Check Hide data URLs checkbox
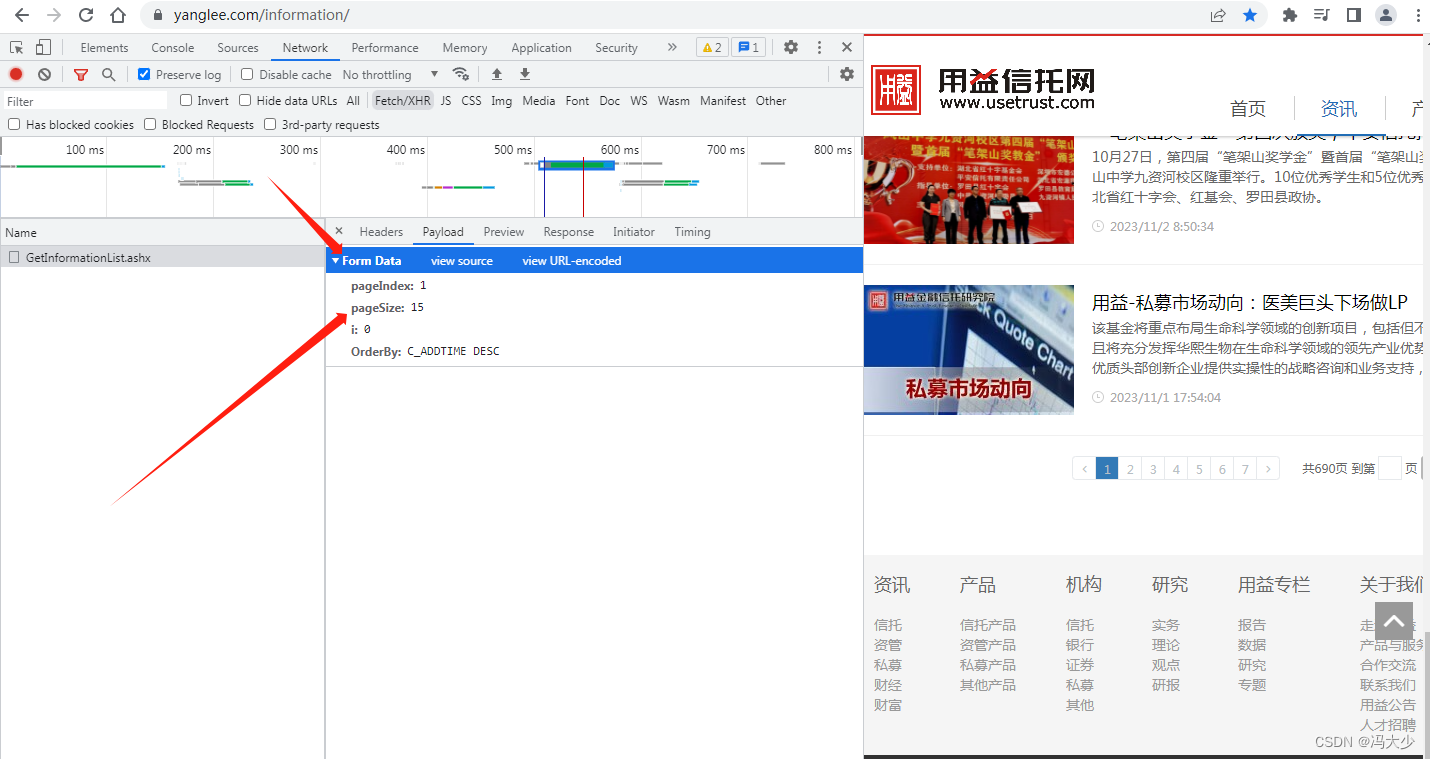The width and height of the screenshot is (1430, 759). tap(245, 100)
